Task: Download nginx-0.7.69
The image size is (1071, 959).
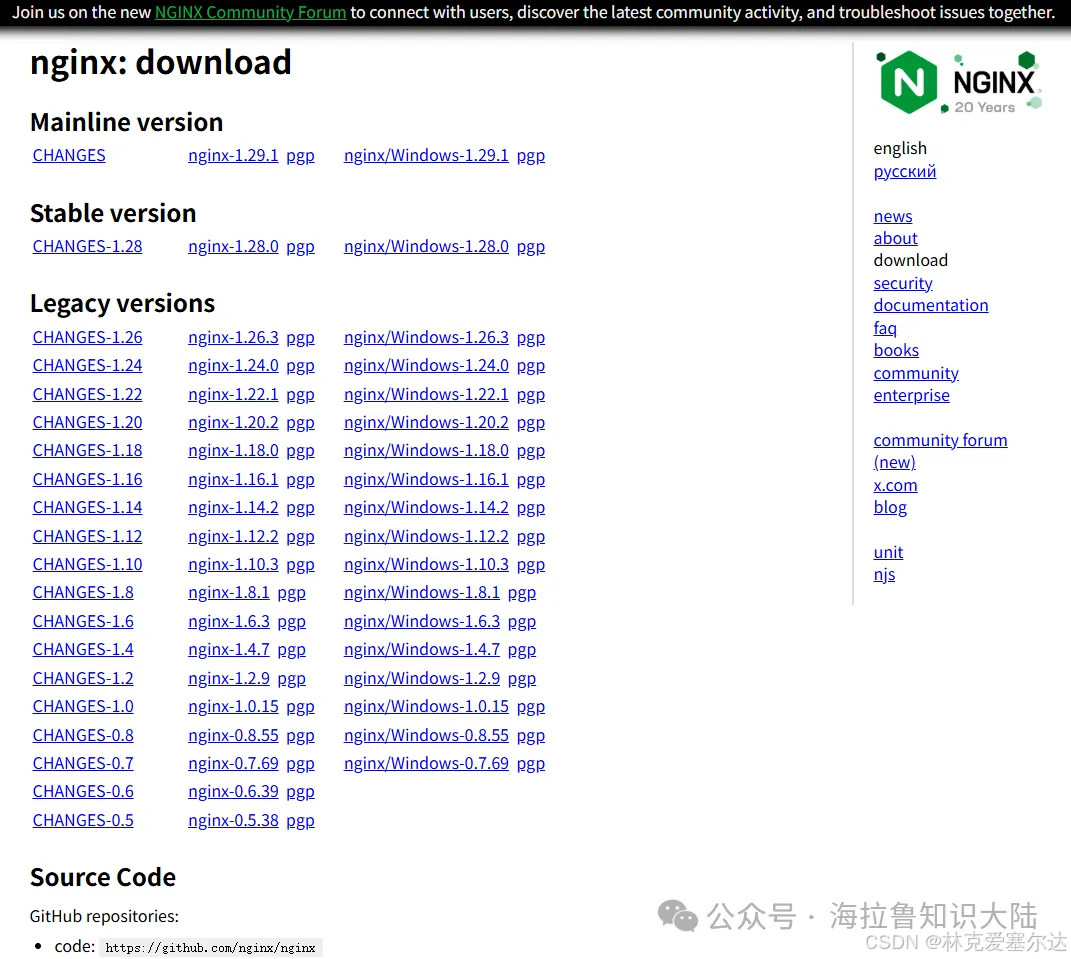Action: click(x=233, y=764)
